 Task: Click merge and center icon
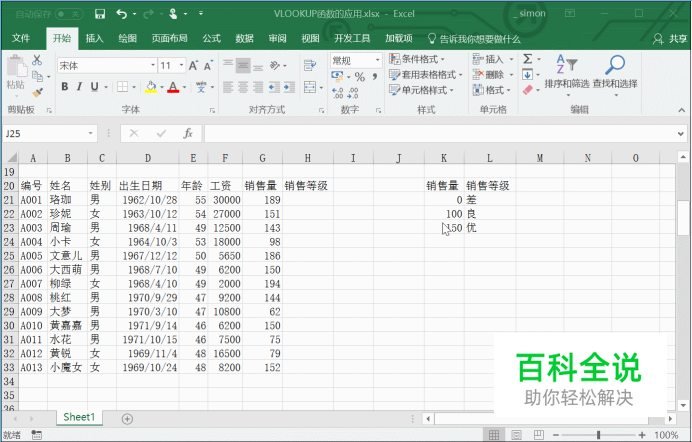click(x=310, y=87)
